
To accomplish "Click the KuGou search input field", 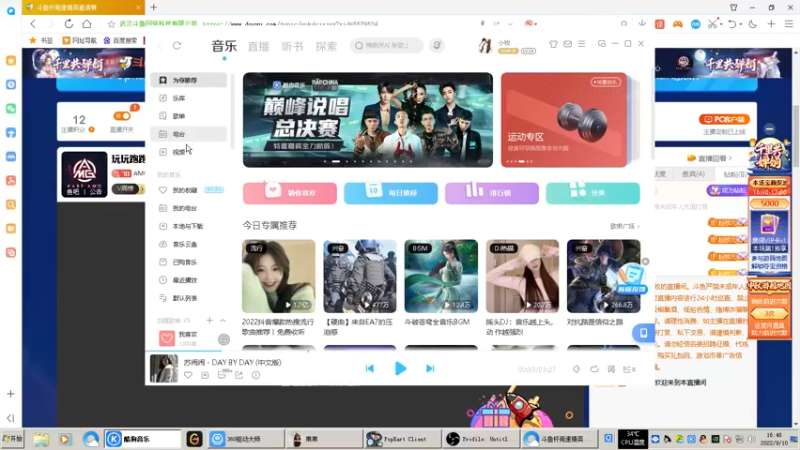I will click(x=386, y=45).
